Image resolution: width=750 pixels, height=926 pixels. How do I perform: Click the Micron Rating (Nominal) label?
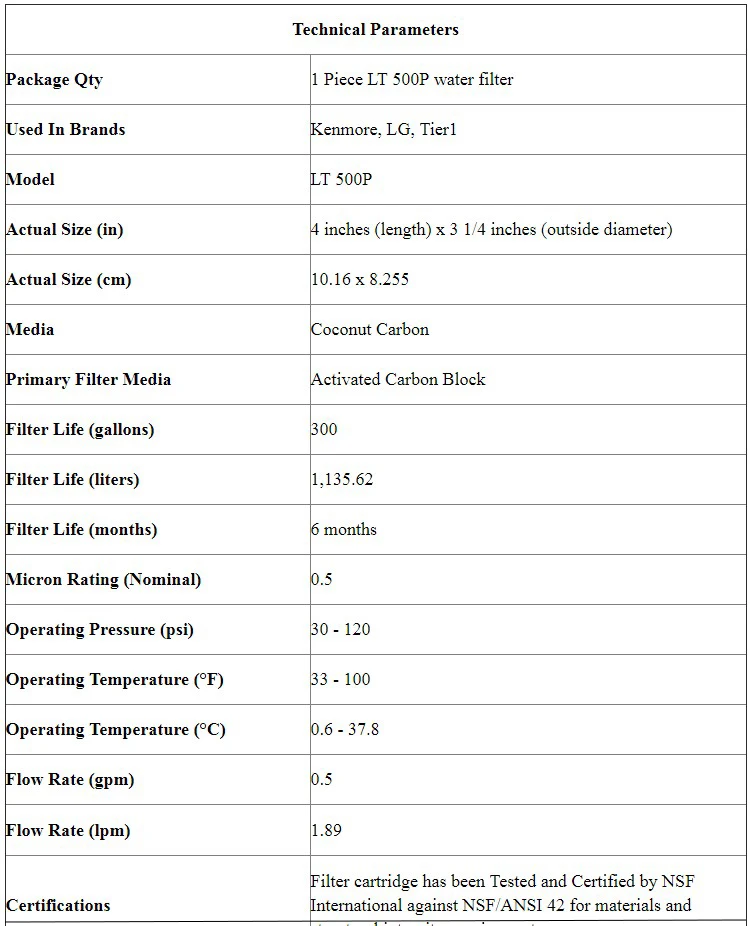point(103,579)
